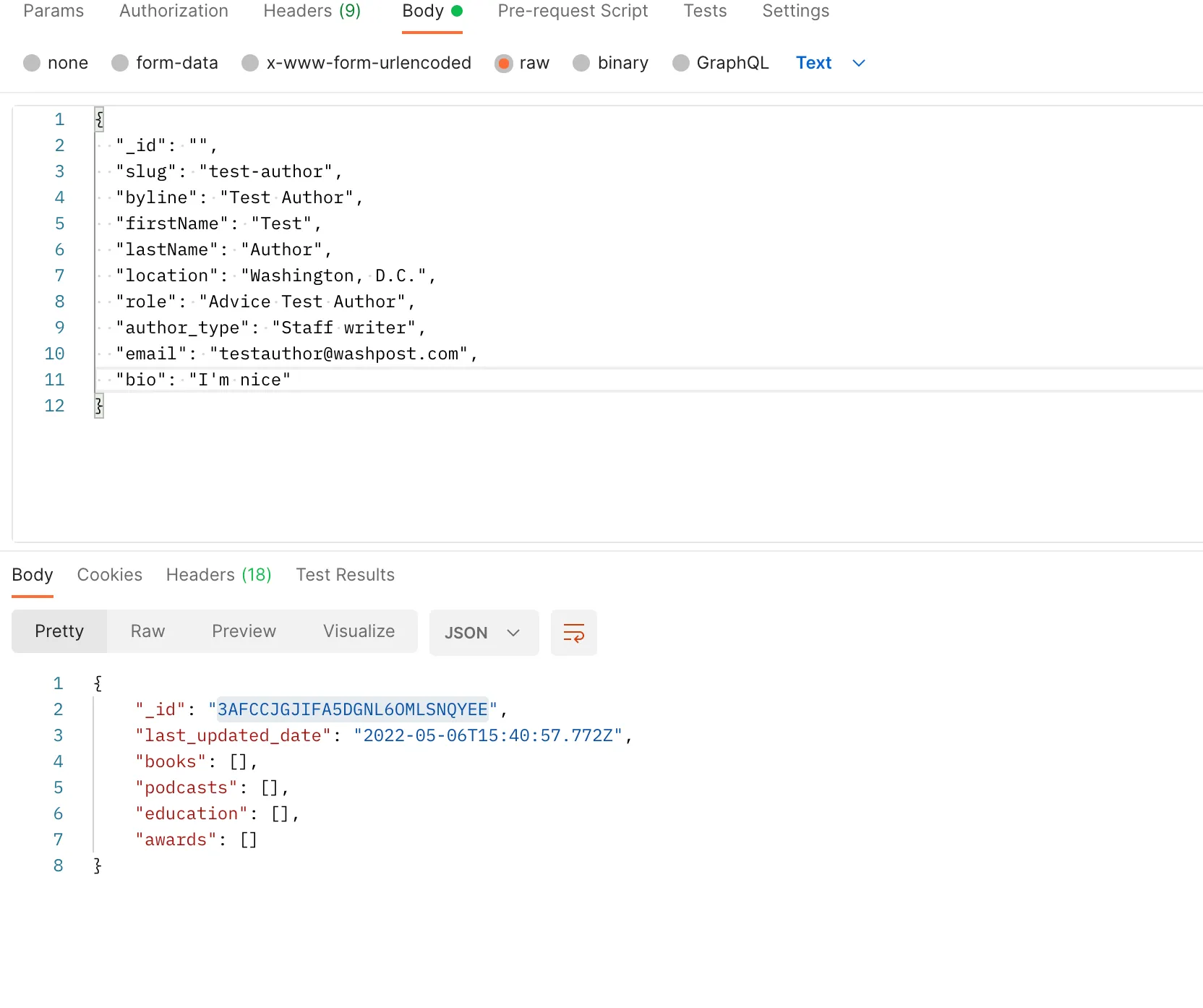This screenshot has height=1008, width=1203.
Task: Select the request Body tab
Action: click(x=432, y=11)
